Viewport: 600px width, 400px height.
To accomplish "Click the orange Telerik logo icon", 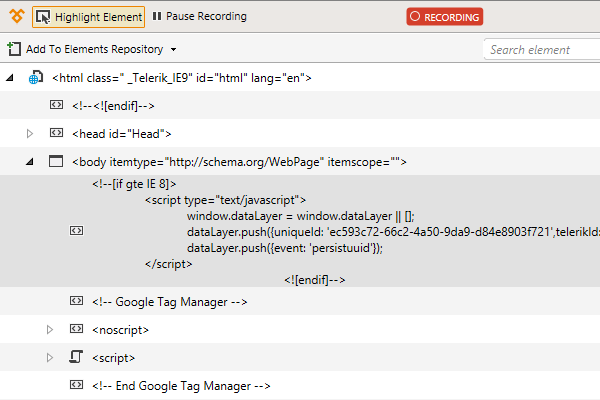I will click(17, 16).
